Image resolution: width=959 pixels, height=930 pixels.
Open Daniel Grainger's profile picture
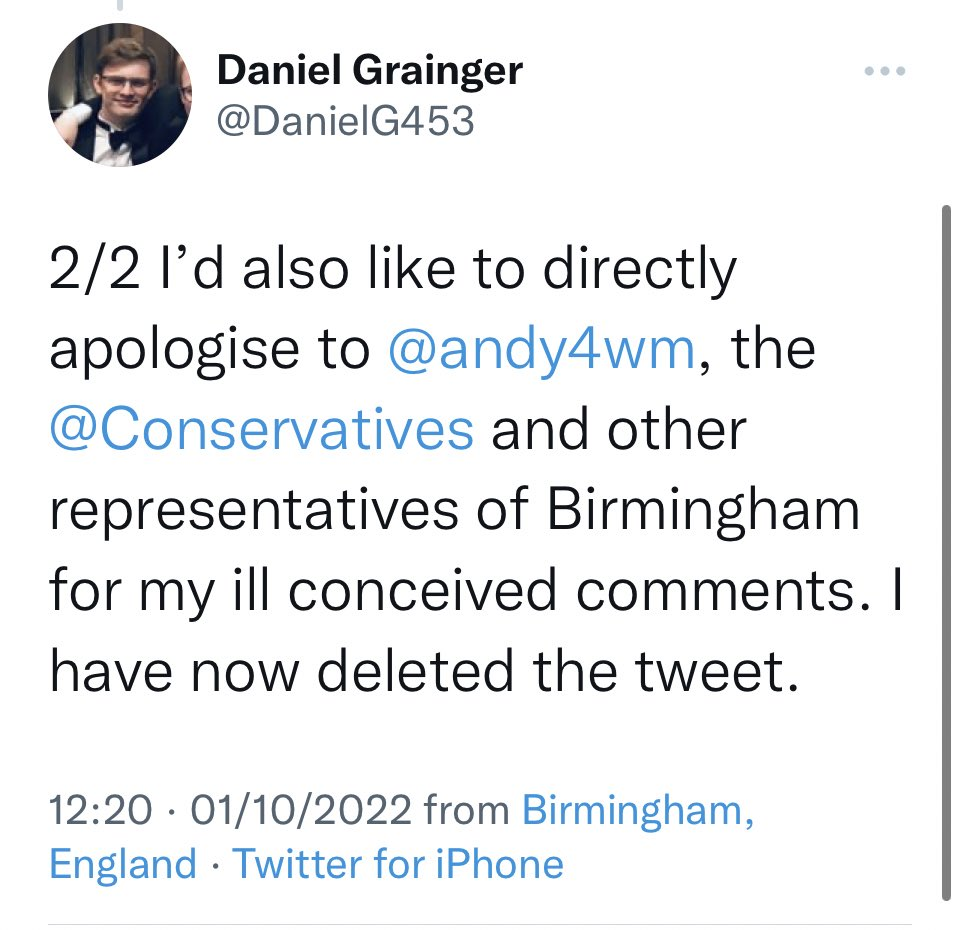(x=119, y=95)
